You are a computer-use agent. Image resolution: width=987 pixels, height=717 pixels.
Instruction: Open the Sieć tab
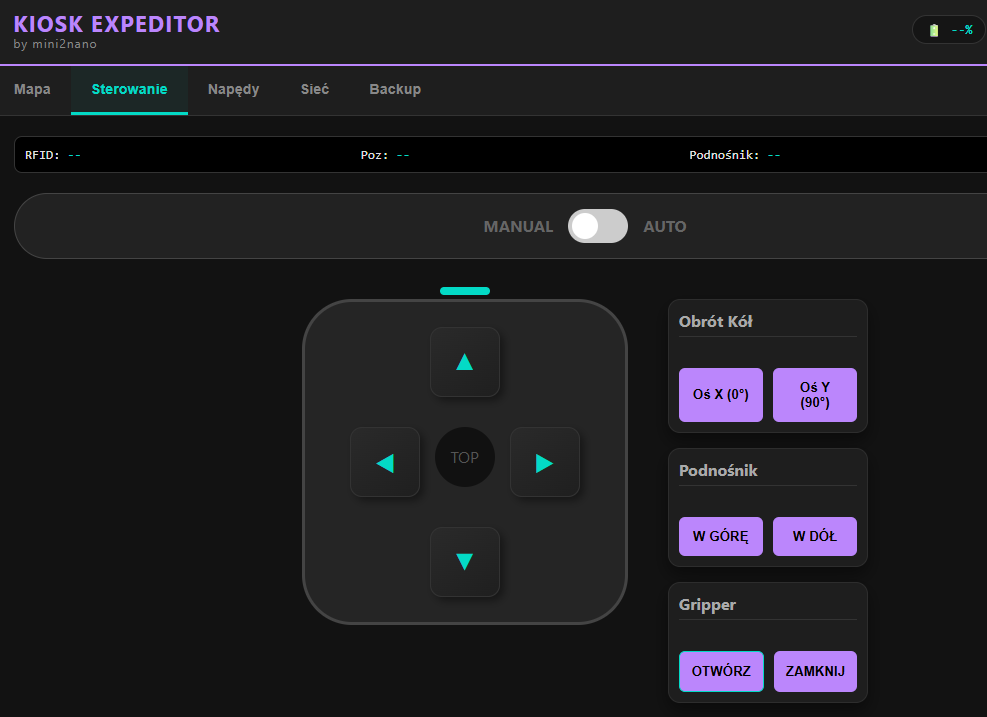[x=315, y=89]
